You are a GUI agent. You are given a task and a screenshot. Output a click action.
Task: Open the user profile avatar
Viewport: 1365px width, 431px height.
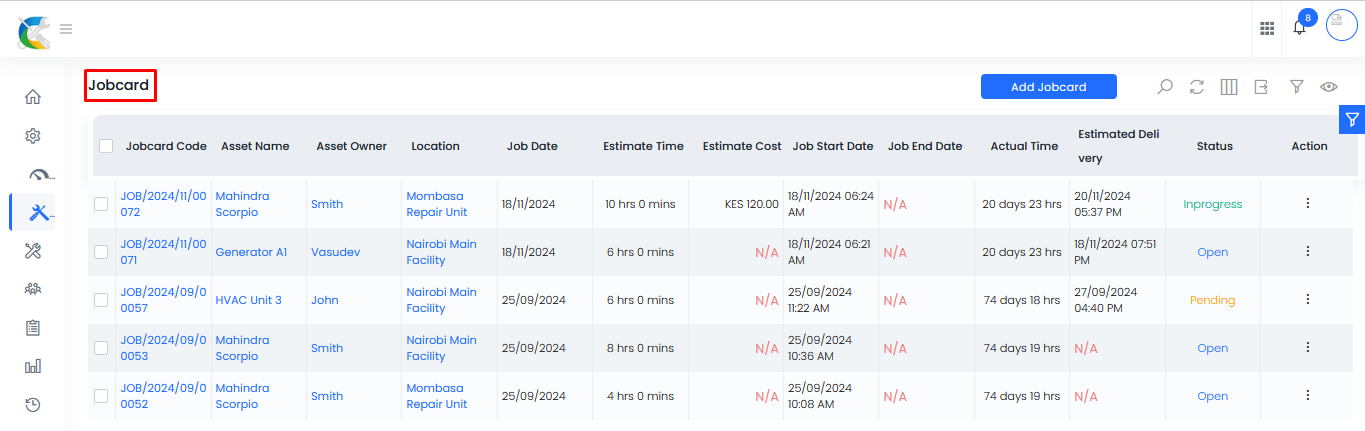click(x=1341, y=25)
